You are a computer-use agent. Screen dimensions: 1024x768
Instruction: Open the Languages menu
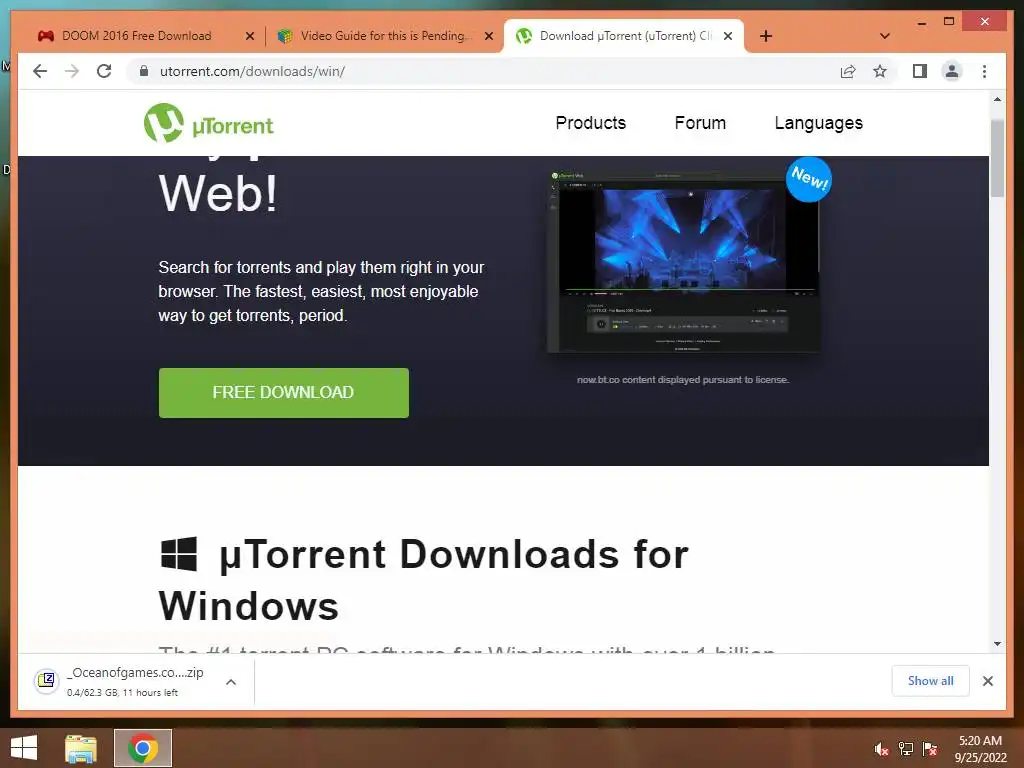click(818, 123)
